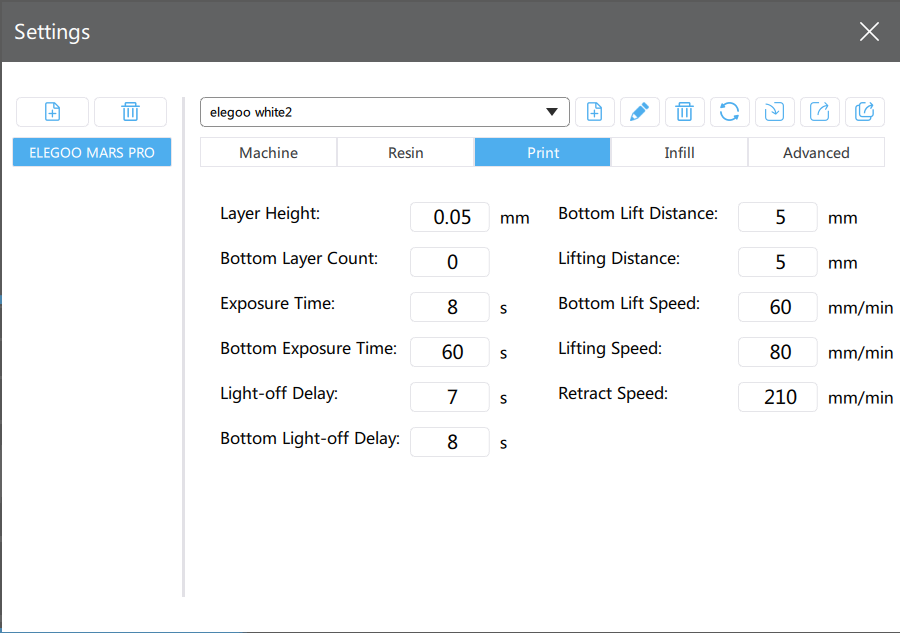Click the pencil icon to rename profile
The height and width of the screenshot is (633, 900).
[639, 112]
